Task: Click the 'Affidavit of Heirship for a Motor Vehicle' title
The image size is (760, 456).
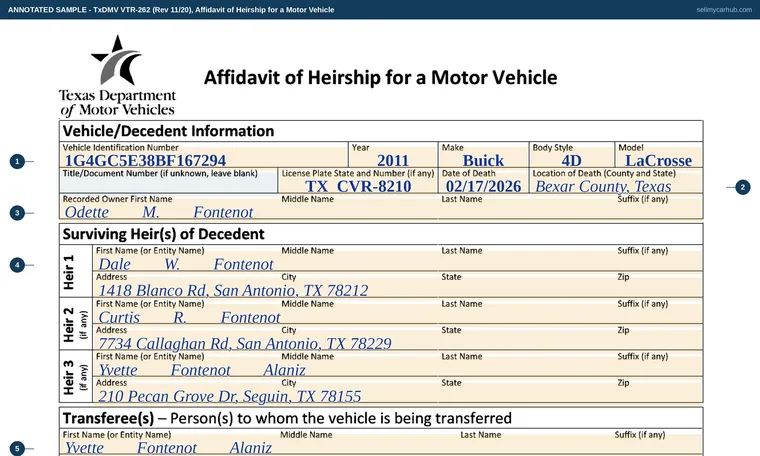Action: coord(380,78)
